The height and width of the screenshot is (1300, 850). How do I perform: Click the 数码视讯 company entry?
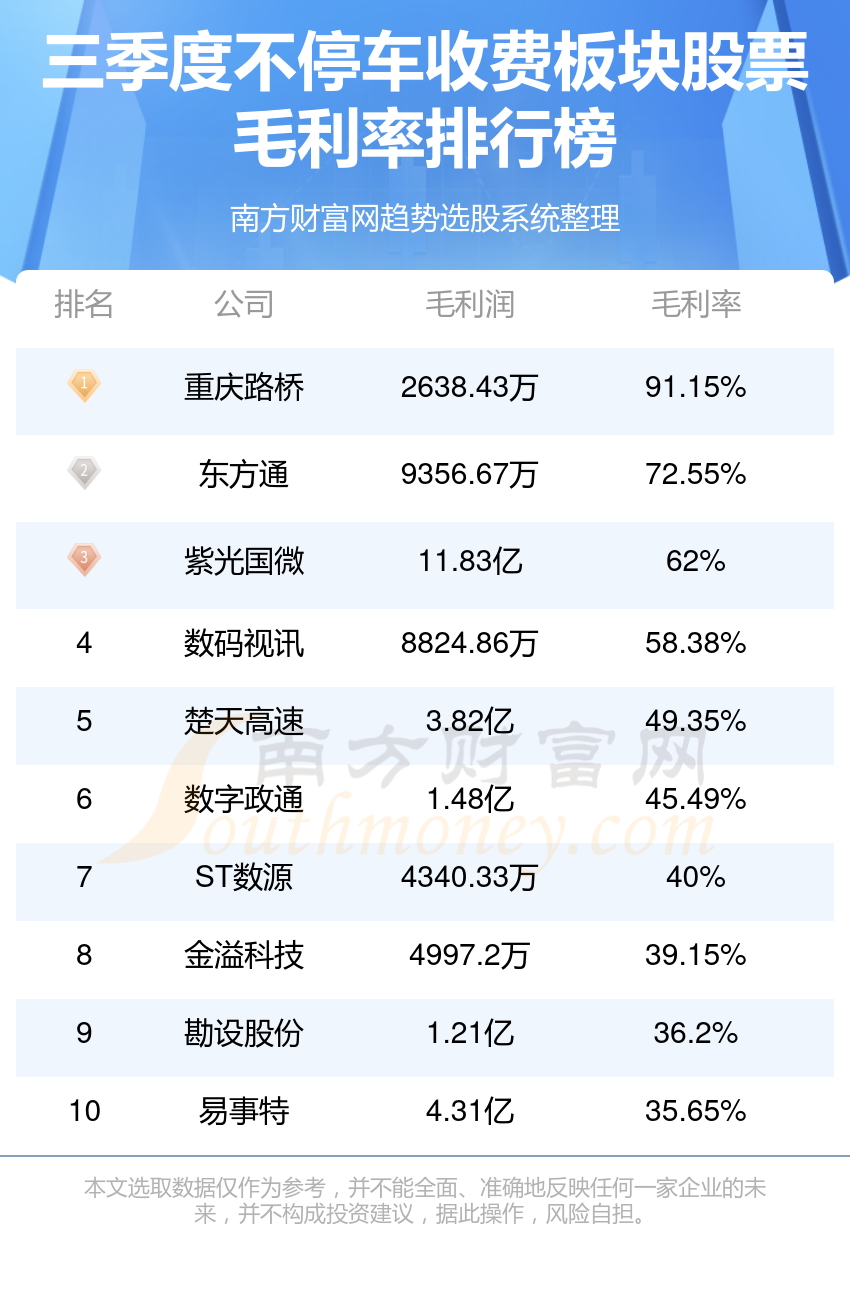(244, 643)
